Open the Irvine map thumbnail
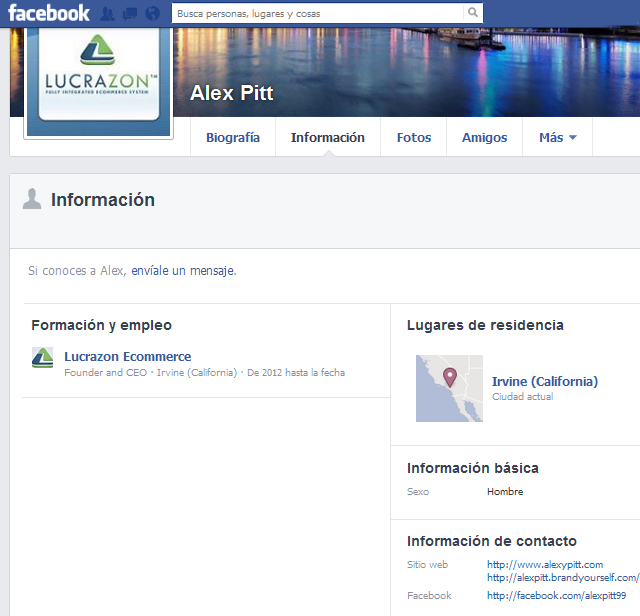The image size is (640, 616). [x=449, y=388]
